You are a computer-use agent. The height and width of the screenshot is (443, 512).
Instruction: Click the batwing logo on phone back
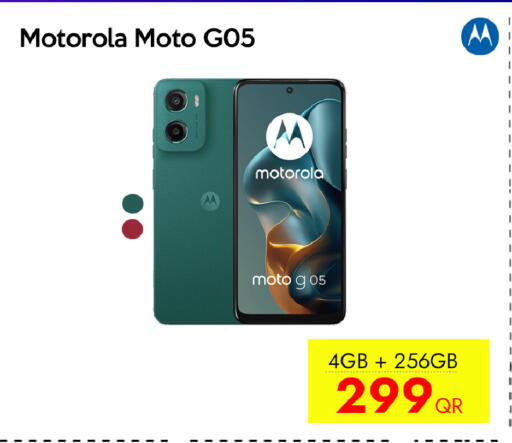[210, 201]
